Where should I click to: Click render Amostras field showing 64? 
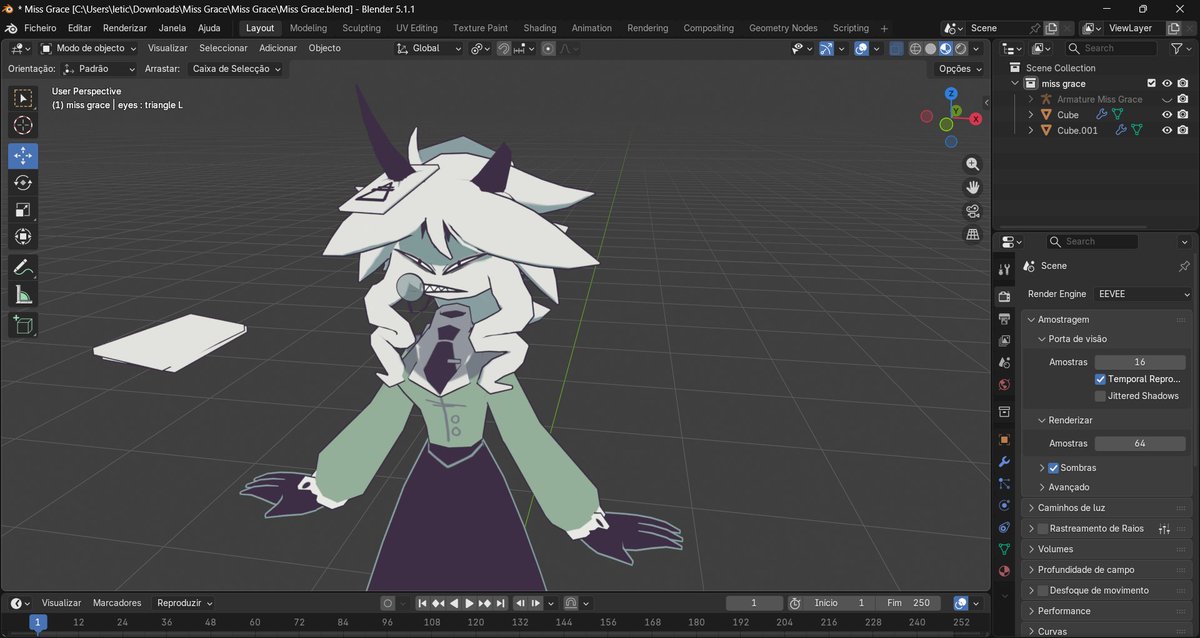click(1140, 443)
